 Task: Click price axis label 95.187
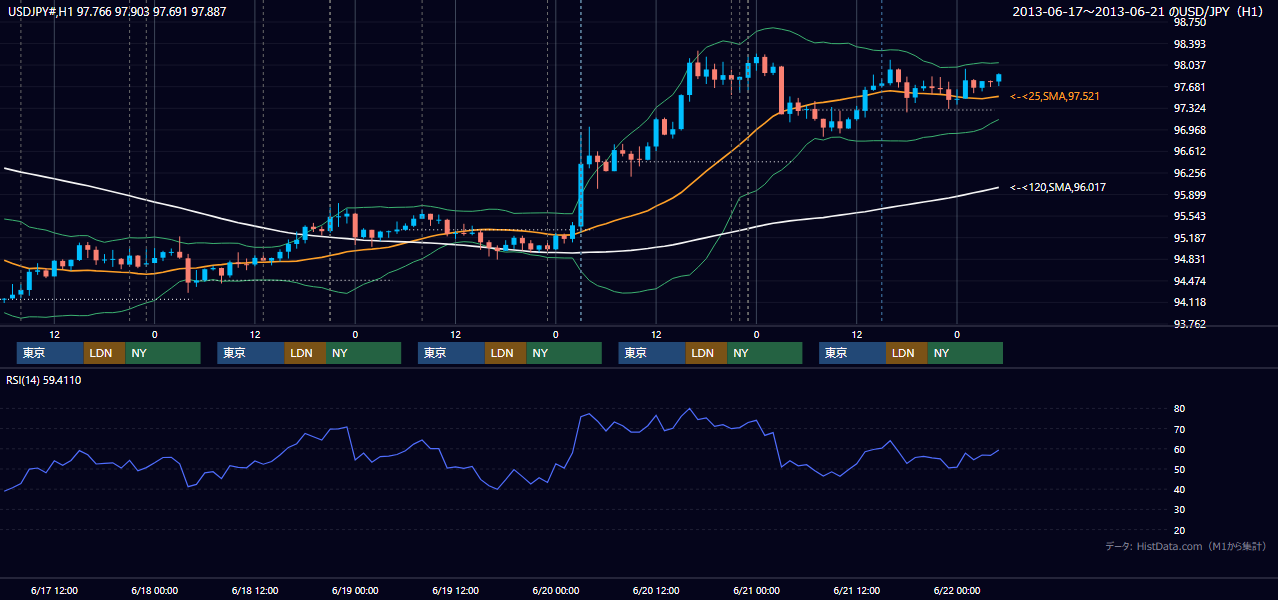pos(1190,238)
